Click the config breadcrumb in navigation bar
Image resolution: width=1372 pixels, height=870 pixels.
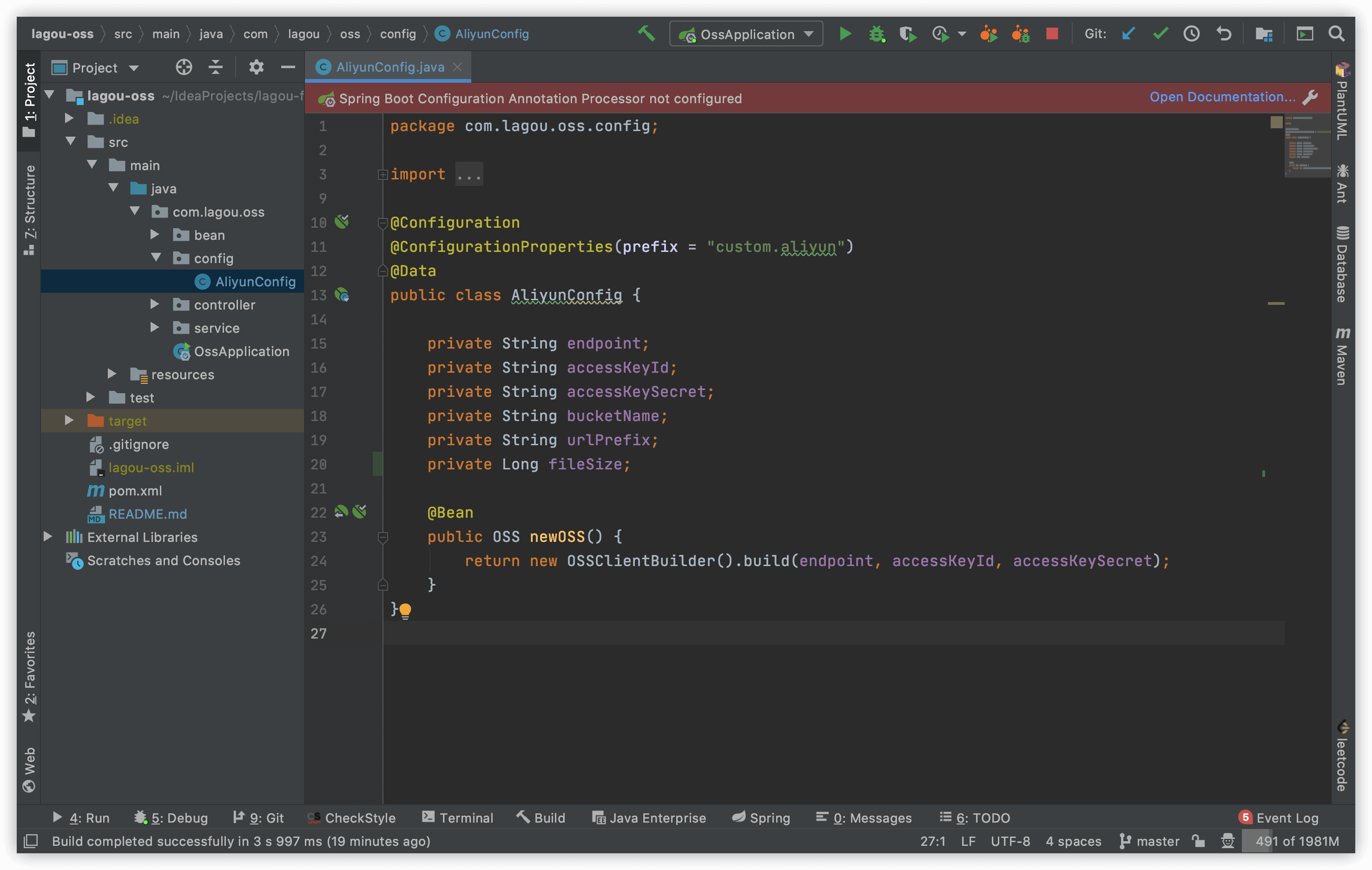tap(398, 33)
